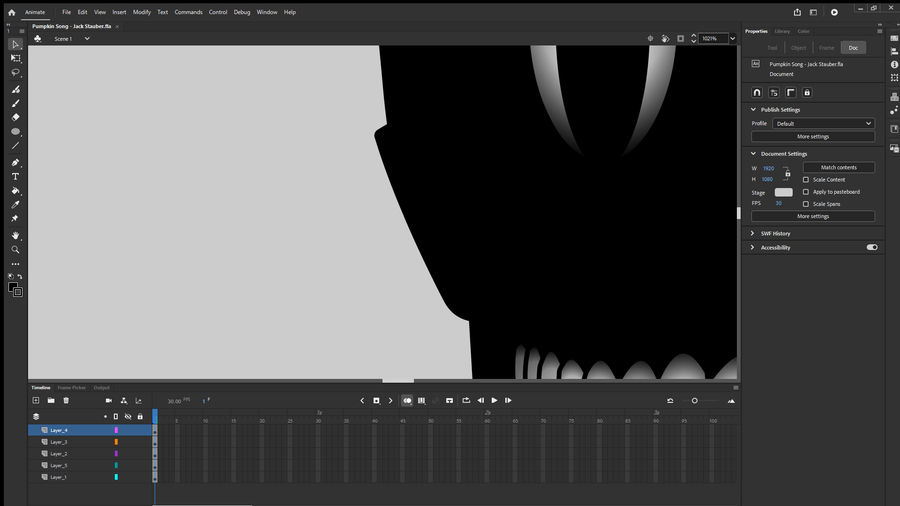The height and width of the screenshot is (506, 900).
Task: Toggle lock all layers icon
Action: point(140,417)
